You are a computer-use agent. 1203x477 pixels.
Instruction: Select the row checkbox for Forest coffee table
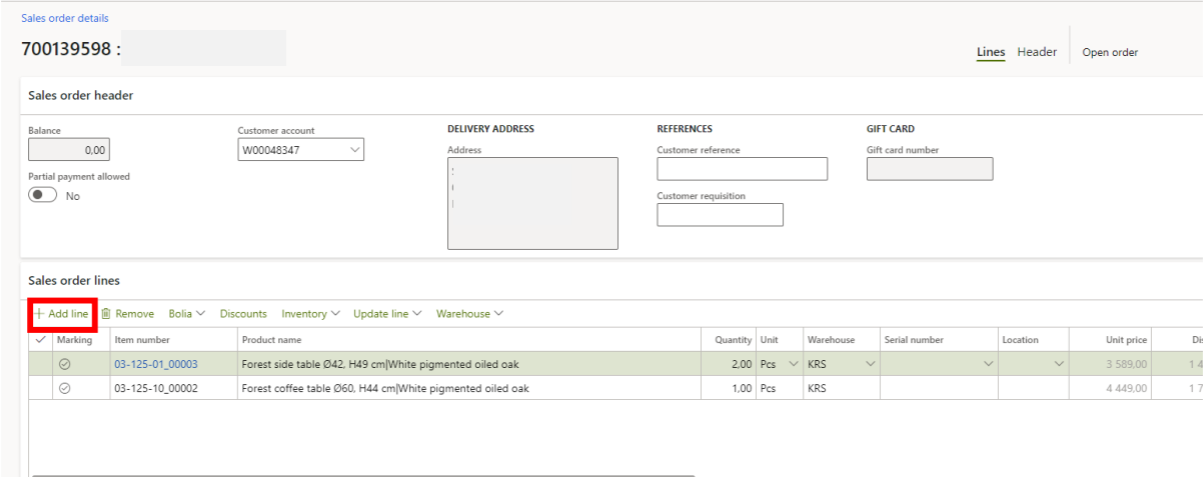click(x=40, y=388)
